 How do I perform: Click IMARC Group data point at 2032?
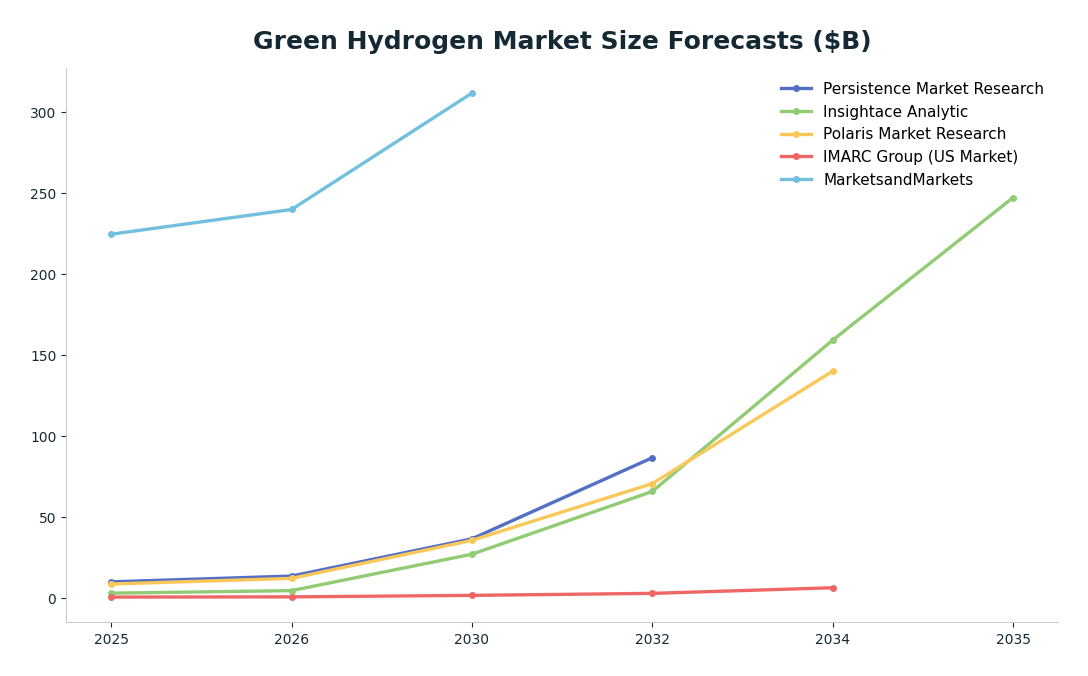pos(652,593)
